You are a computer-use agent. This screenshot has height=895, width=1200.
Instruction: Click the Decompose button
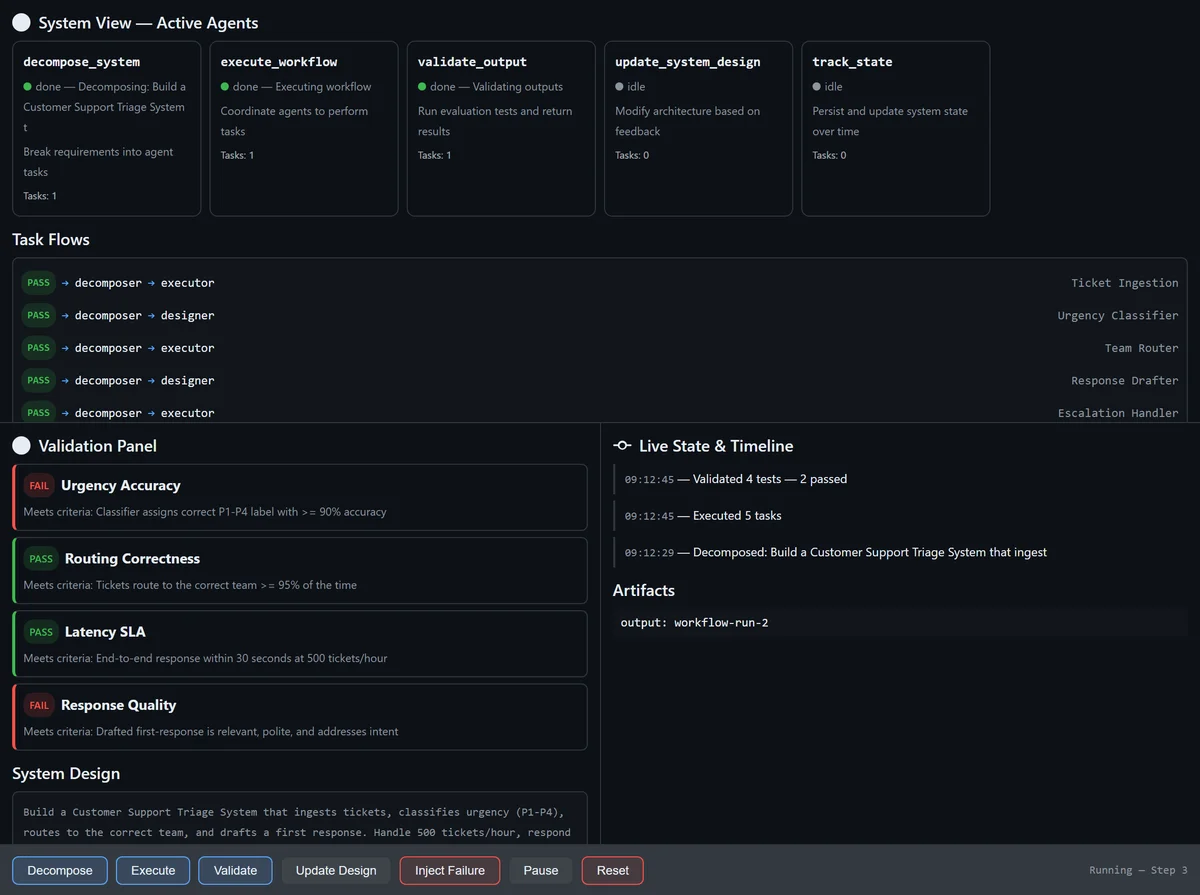[60, 870]
